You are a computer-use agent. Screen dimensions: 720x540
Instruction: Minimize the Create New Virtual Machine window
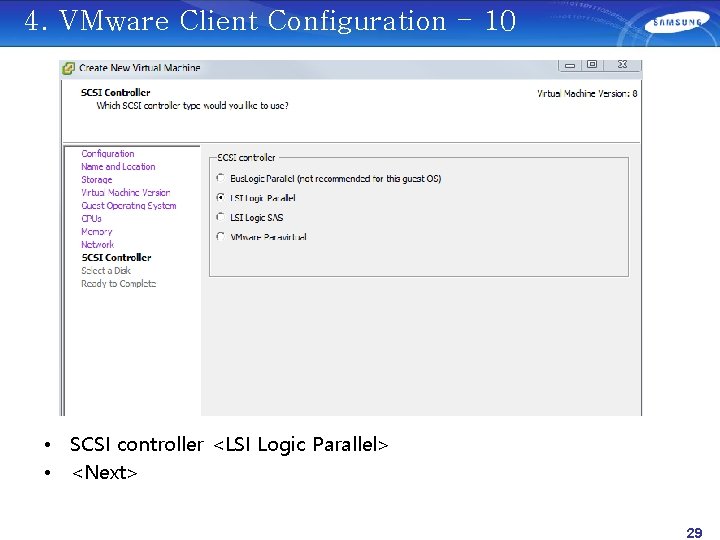pos(570,65)
